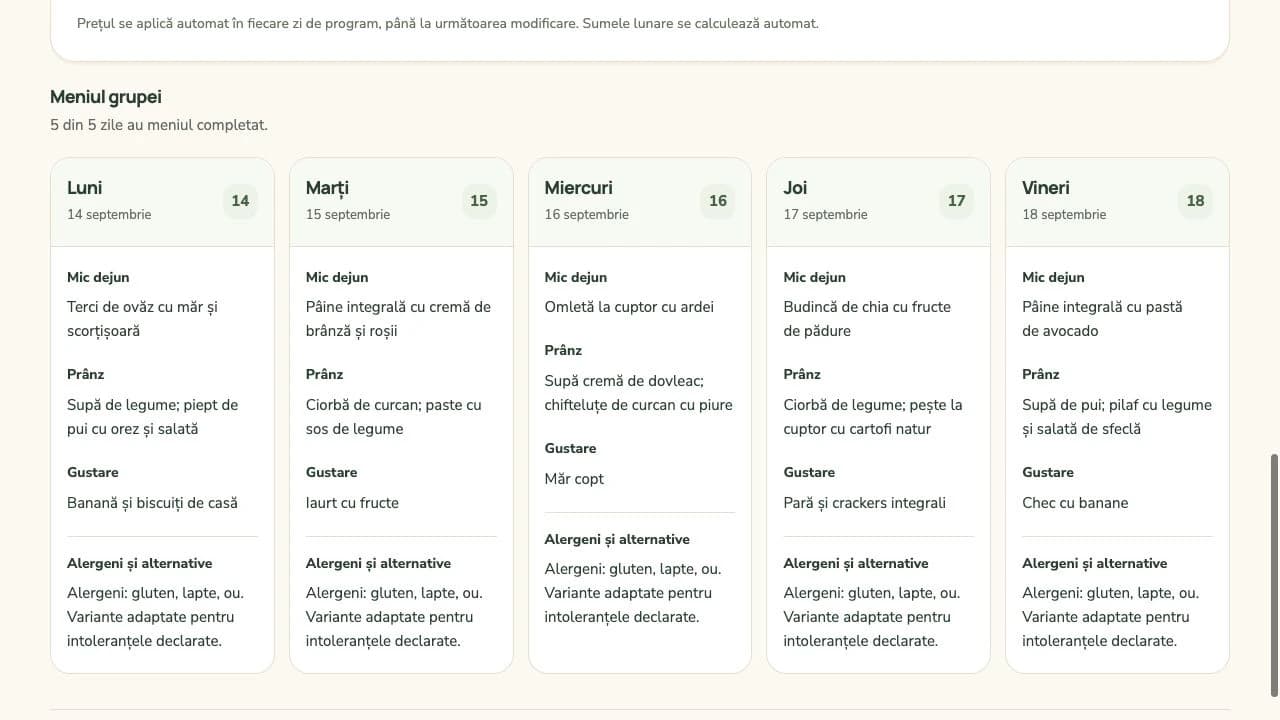Select "Supă cremă de dovleac" lunch text
Viewport: 1280px width, 720px height.
click(x=639, y=393)
